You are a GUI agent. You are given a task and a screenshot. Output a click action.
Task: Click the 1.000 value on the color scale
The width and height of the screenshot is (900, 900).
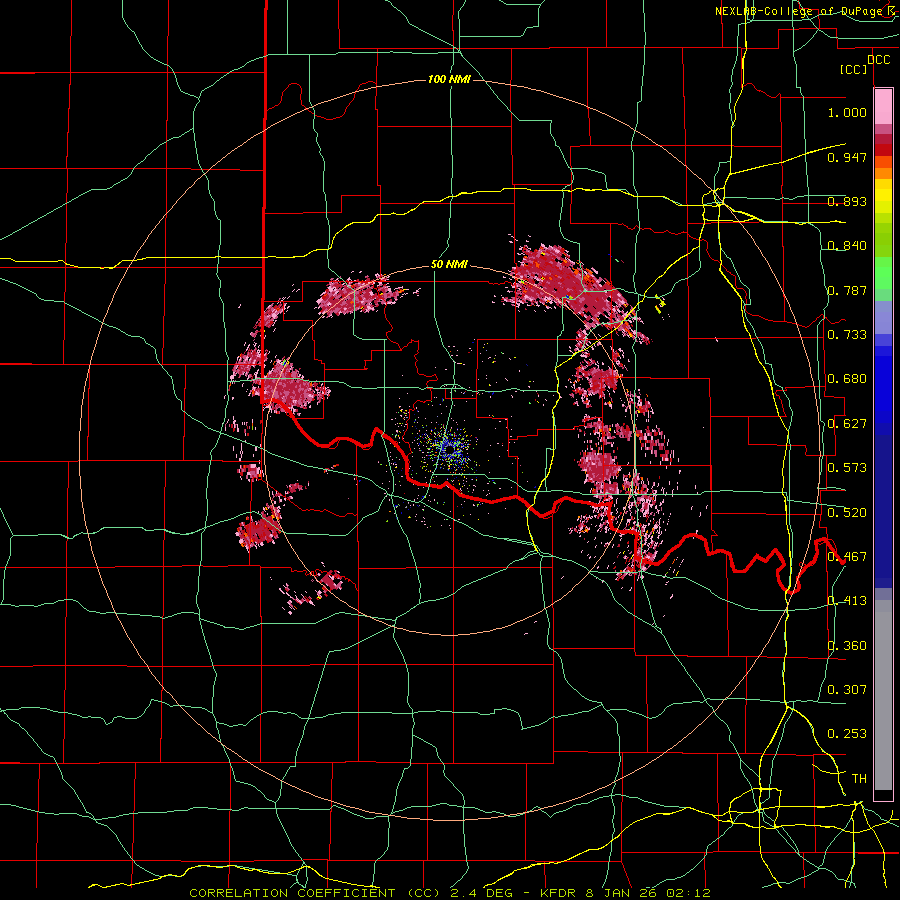[x=847, y=112]
